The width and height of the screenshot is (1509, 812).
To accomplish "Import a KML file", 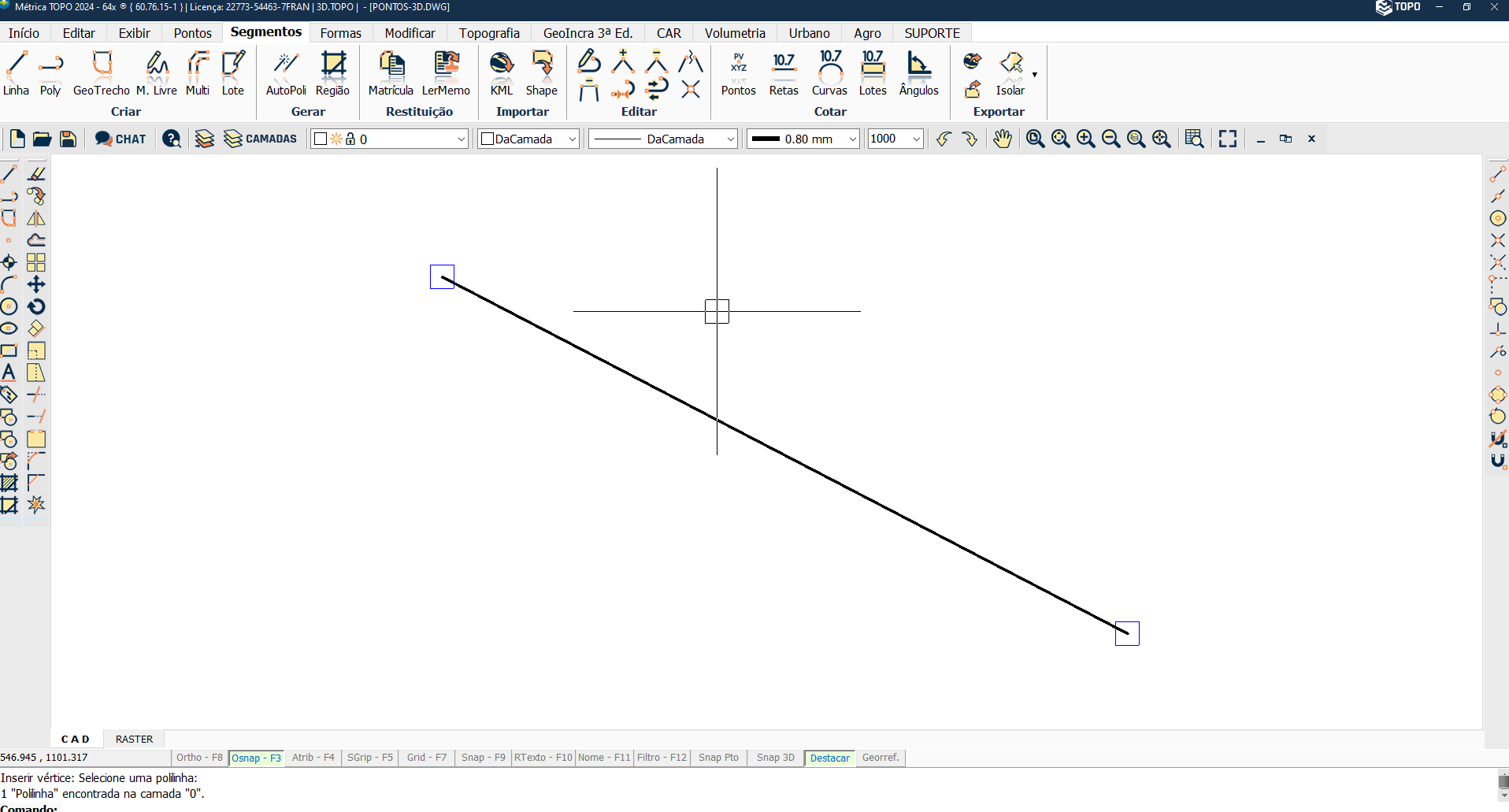I will tap(502, 73).
